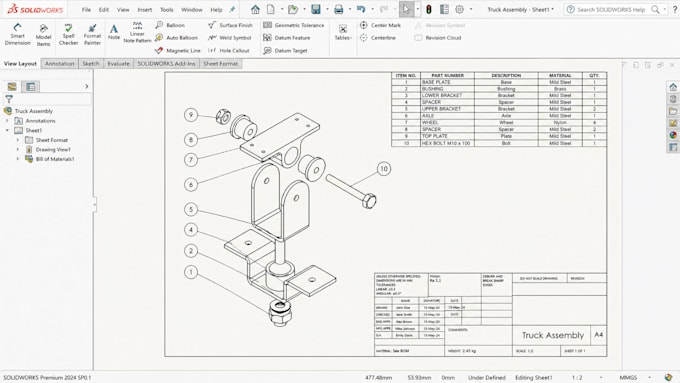
Task: Open the Geometric Tolerance tool
Action: coord(294,25)
